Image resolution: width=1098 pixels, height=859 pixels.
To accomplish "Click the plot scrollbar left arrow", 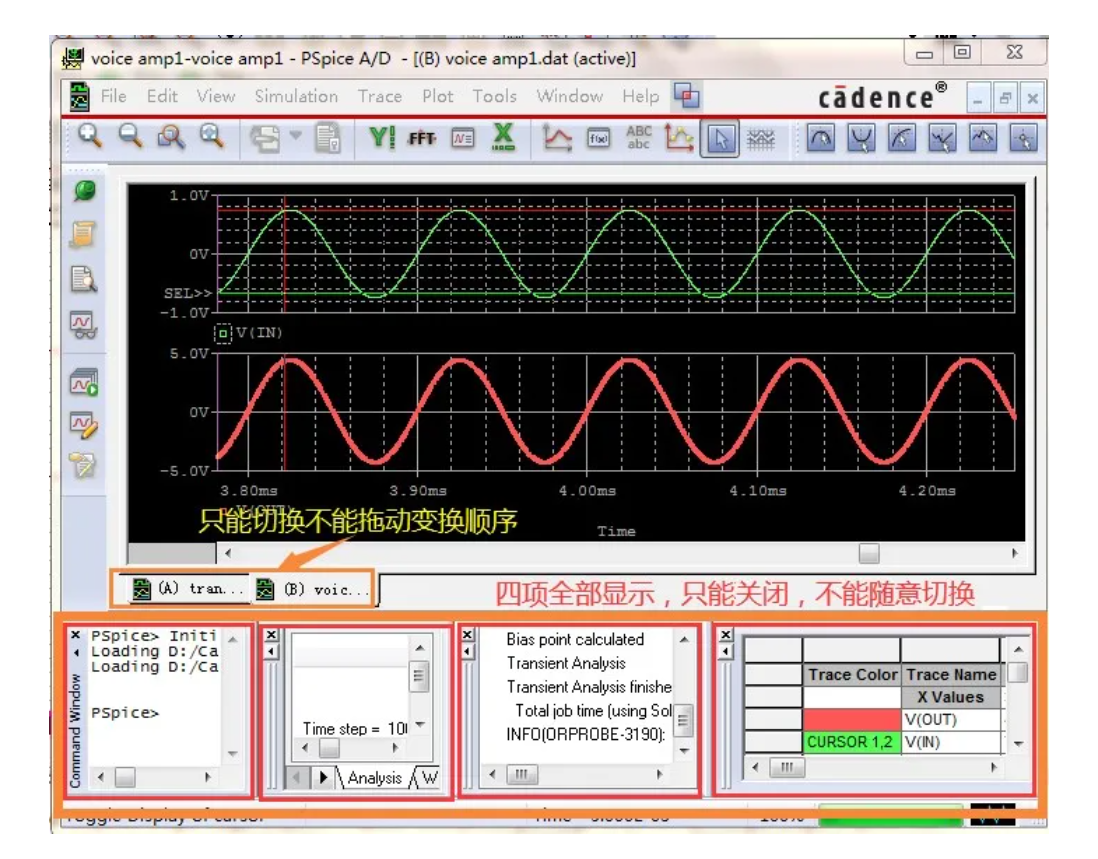I will 228,553.
